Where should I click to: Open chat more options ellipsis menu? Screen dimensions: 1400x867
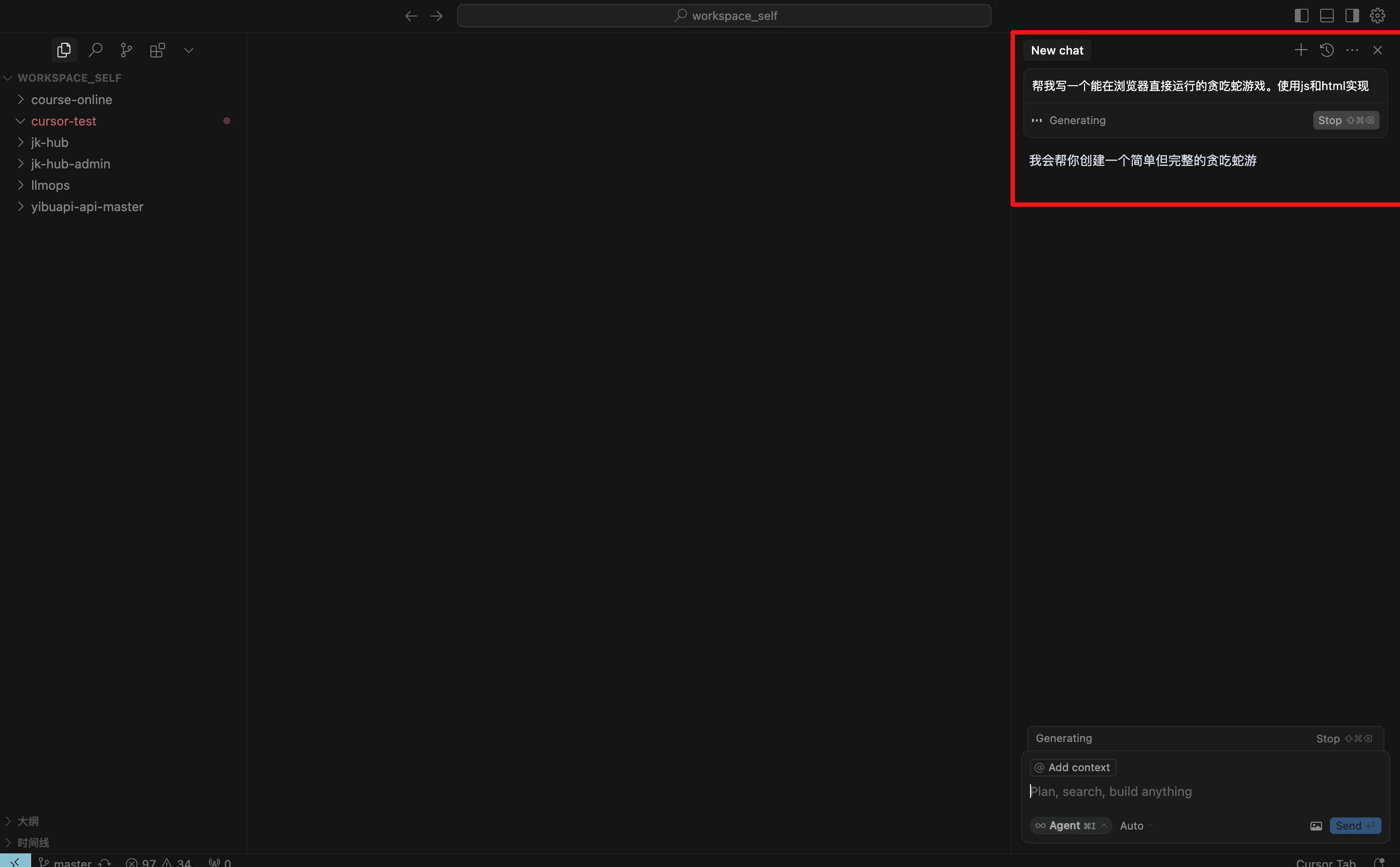[x=1352, y=51]
